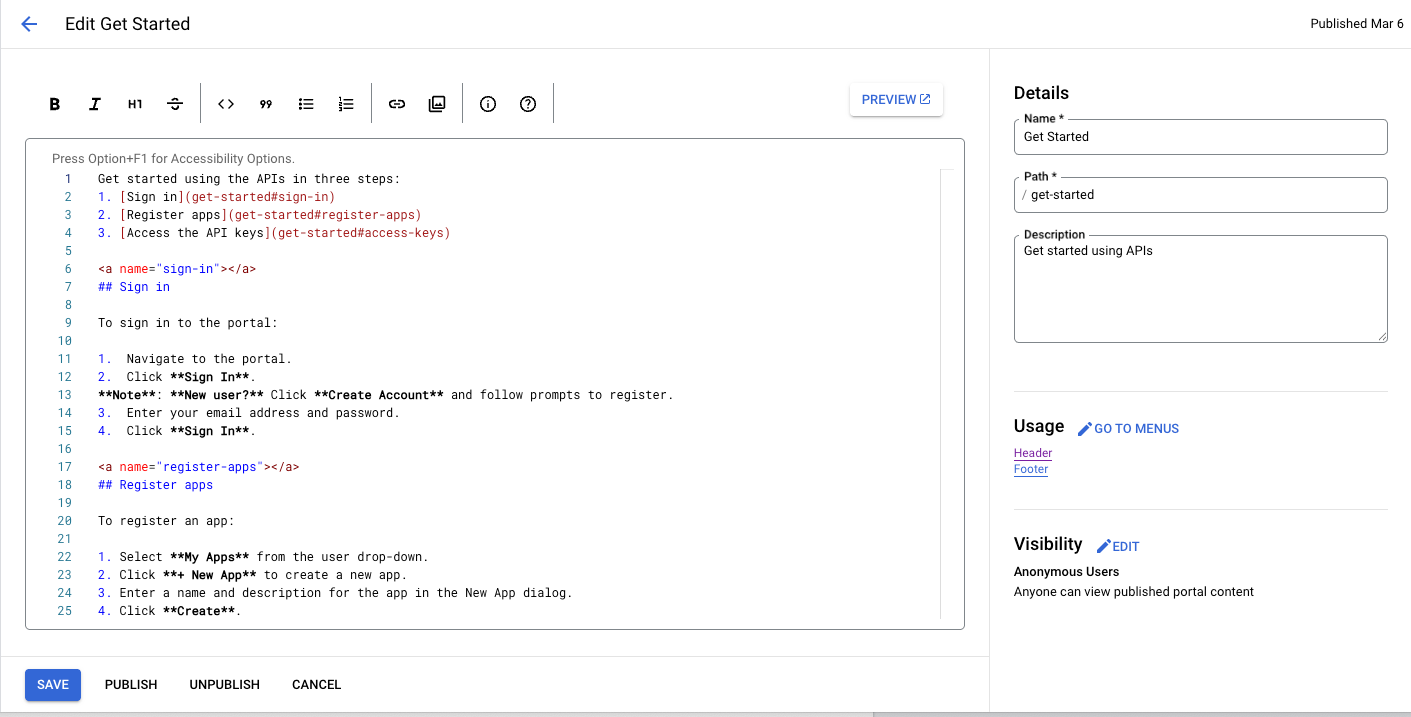This screenshot has height=717, width=1411.
Task: Open the info icon in toolbar
Action: click(488, 104)
